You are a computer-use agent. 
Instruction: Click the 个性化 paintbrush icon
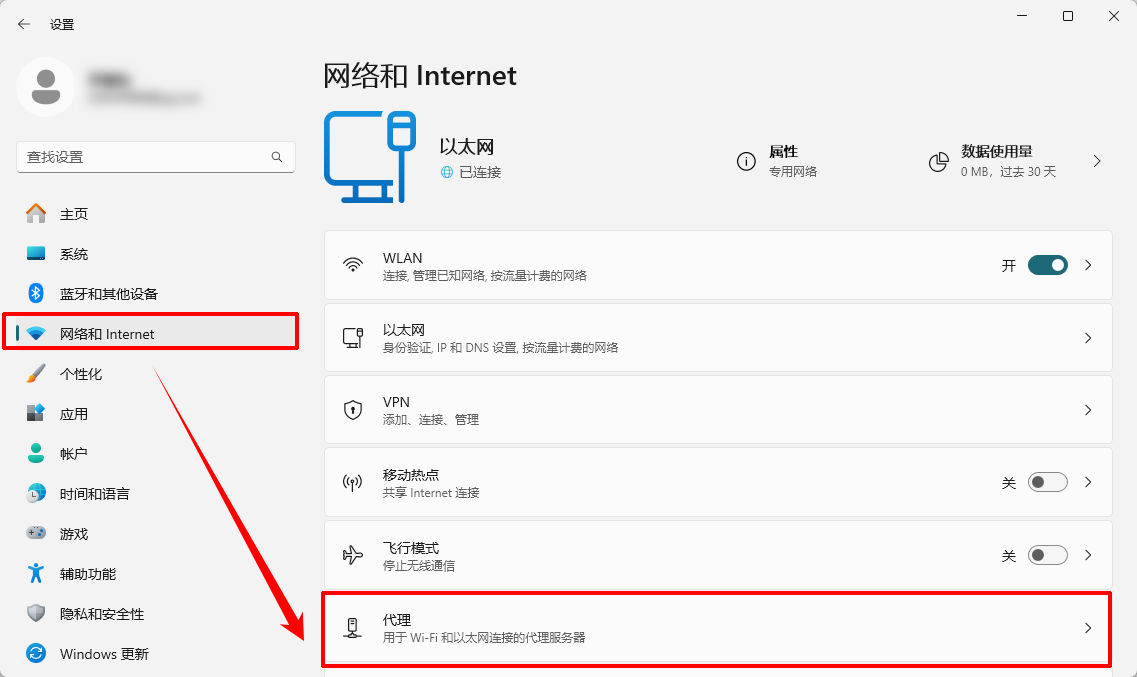[36, 373]
